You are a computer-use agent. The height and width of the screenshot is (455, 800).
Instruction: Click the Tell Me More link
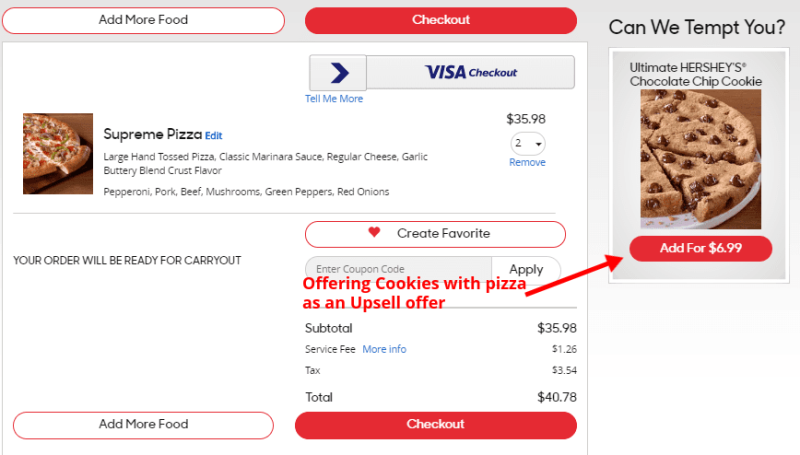coord(334,99)
